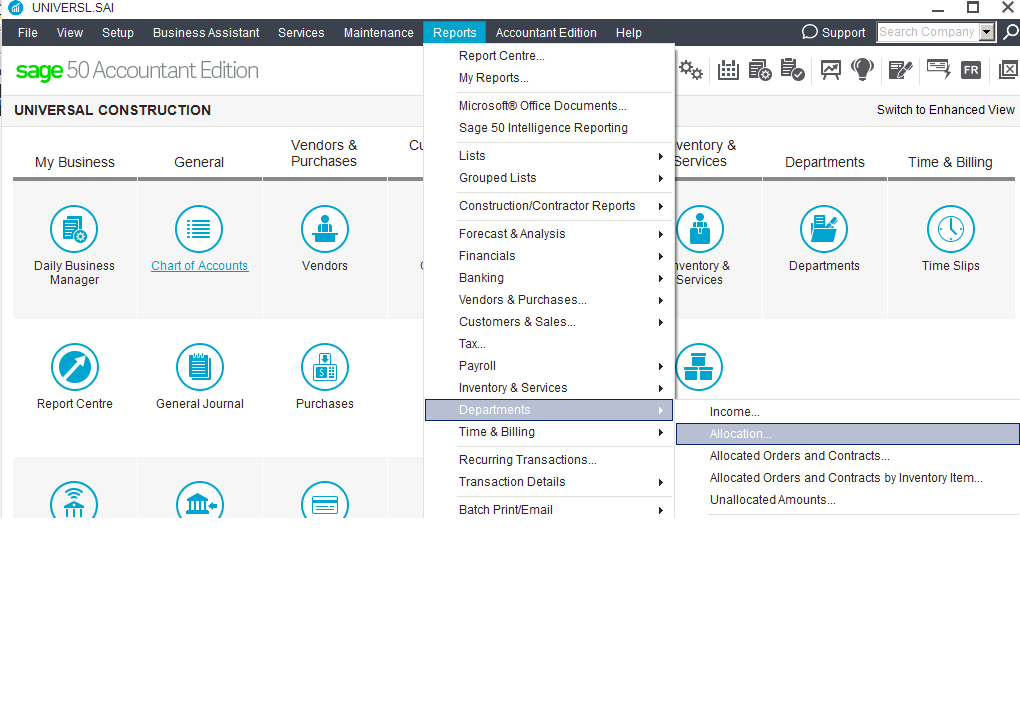Open the Maintenance menu
Viewport: 1020px width, 728px height.
coord(379,33)
